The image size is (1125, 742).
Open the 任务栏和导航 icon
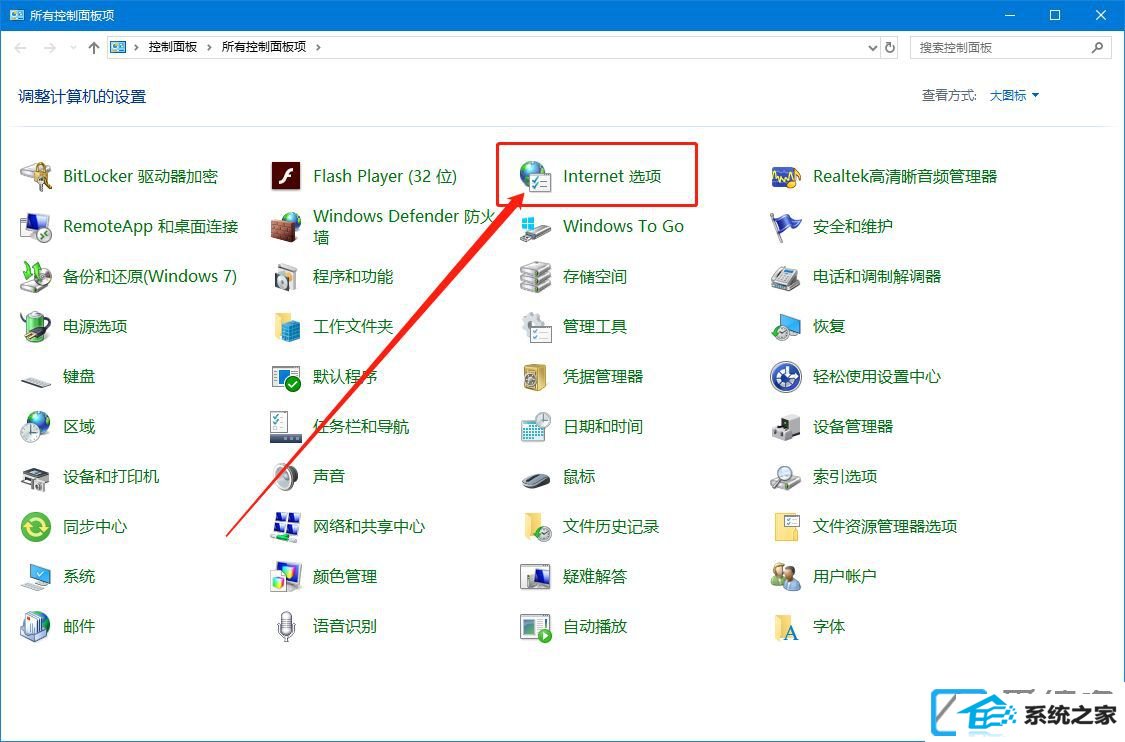tap(286, 427)
